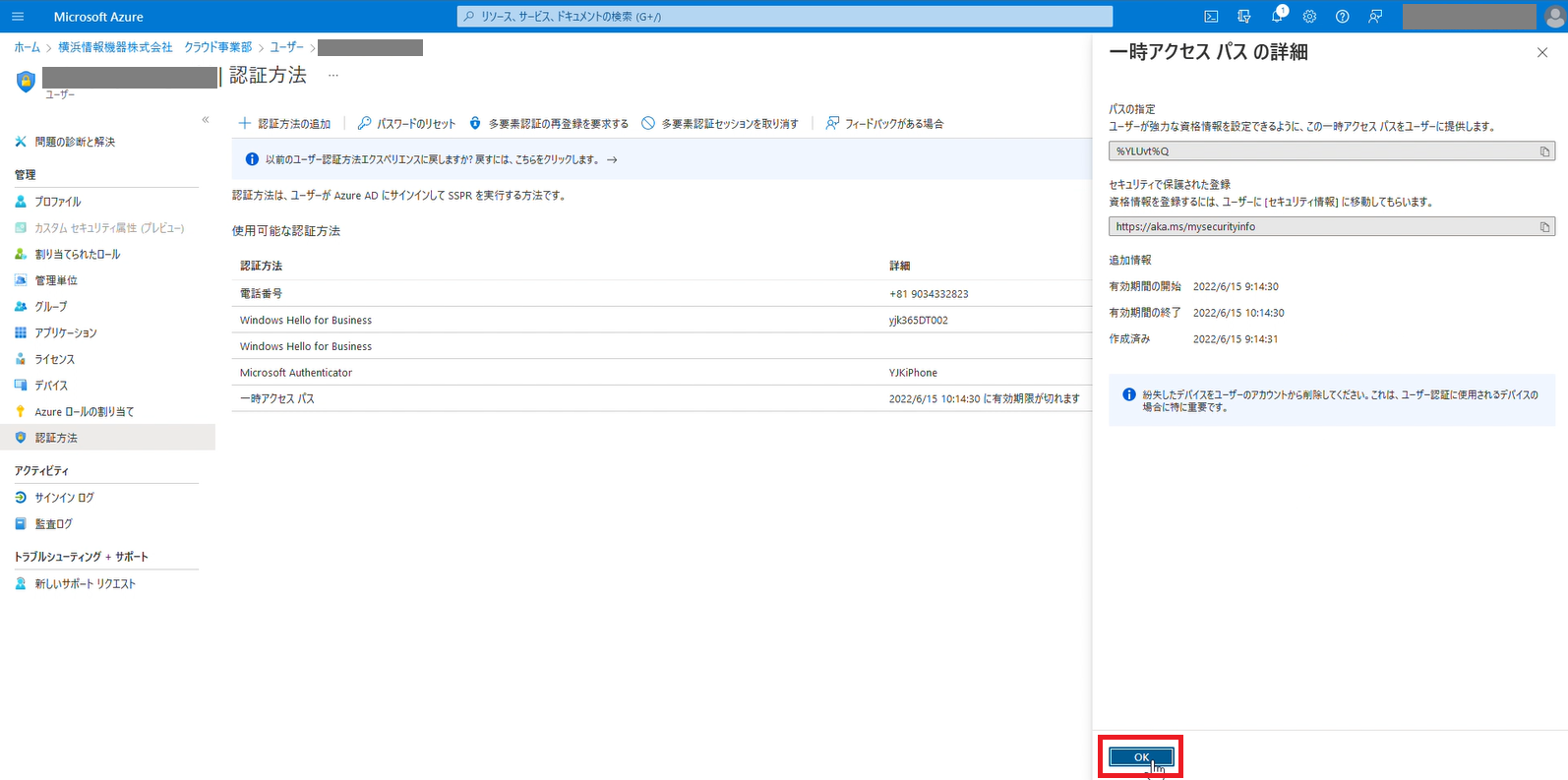Screen dimensions: 1568x780
Task: Click the OK button
Action: pos(1141,757)
